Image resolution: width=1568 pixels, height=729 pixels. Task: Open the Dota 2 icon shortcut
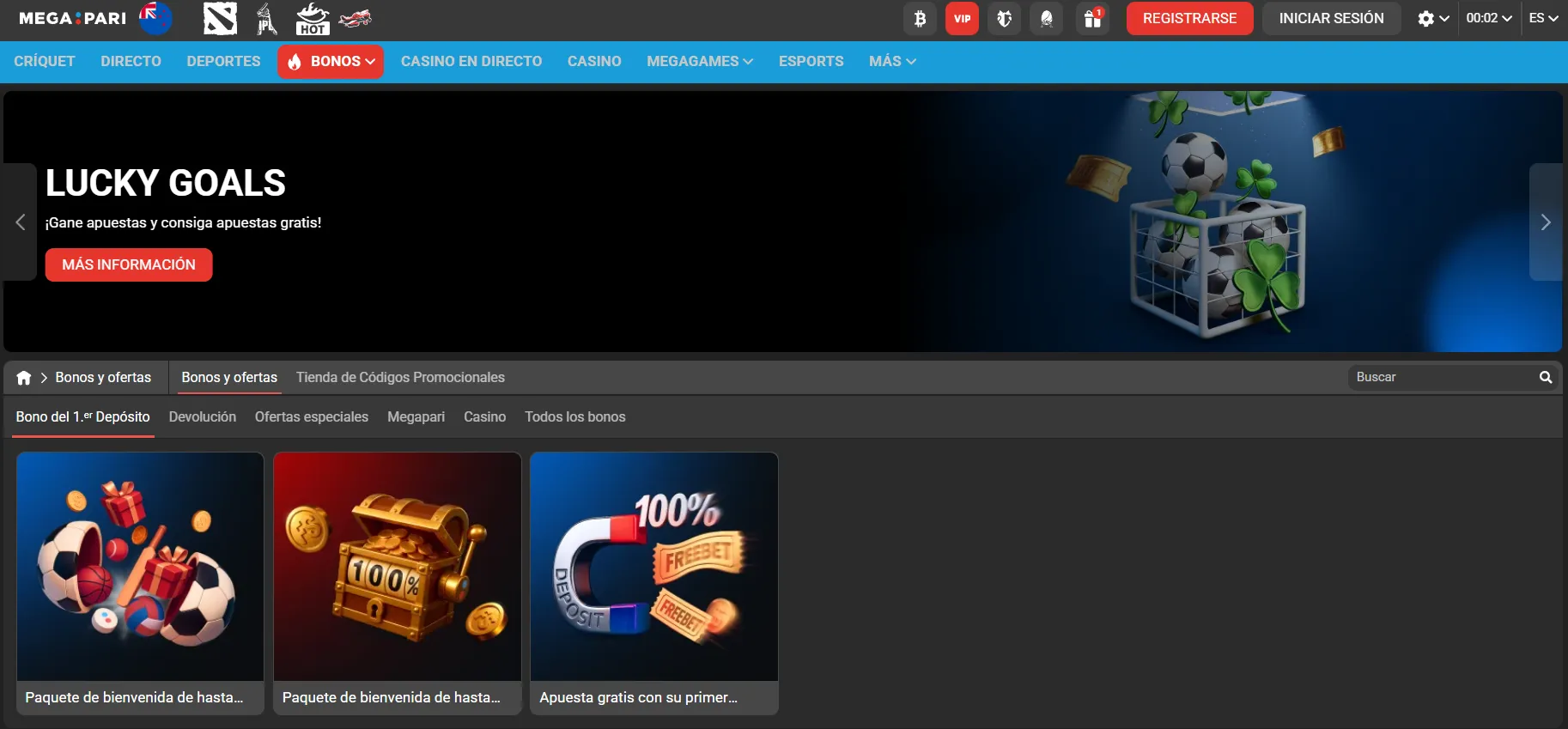(x=220, y=18)
